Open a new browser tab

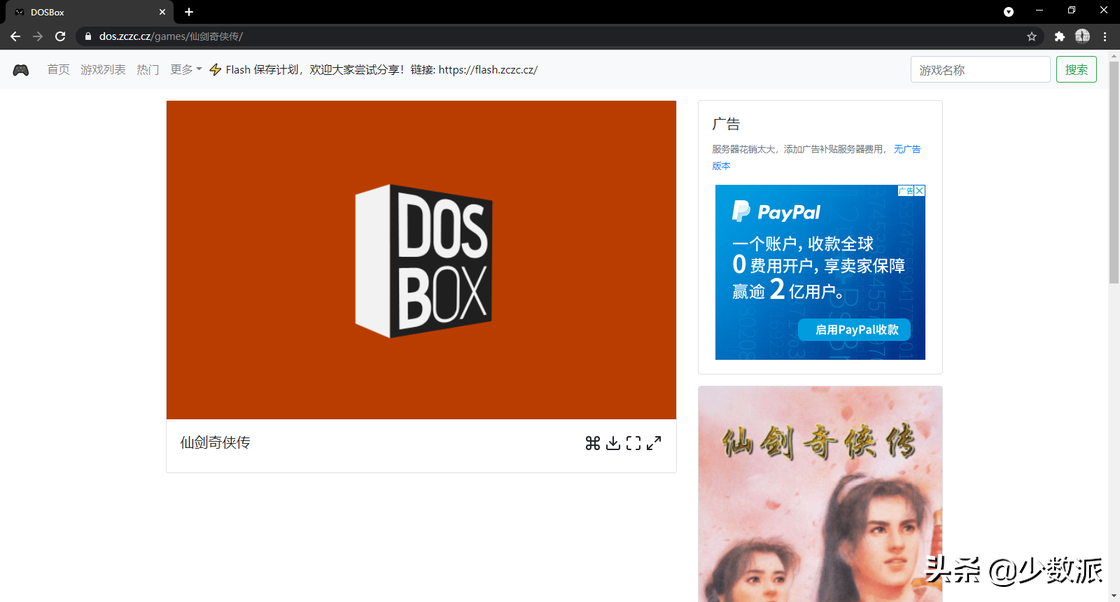point(189,11)
